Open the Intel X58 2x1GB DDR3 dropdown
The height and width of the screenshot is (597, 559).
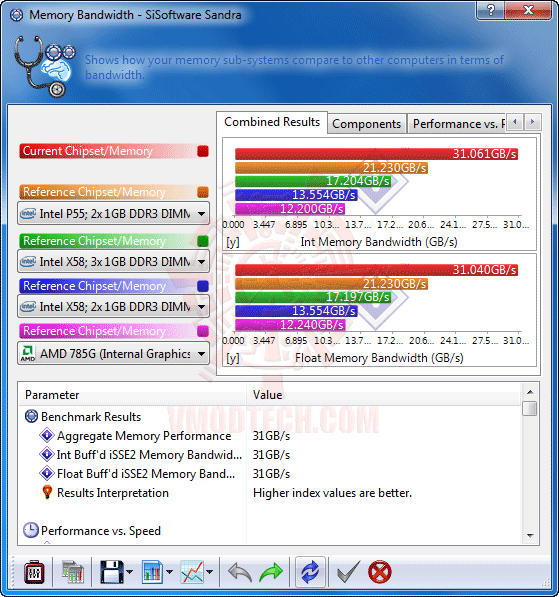pos(113,306)
